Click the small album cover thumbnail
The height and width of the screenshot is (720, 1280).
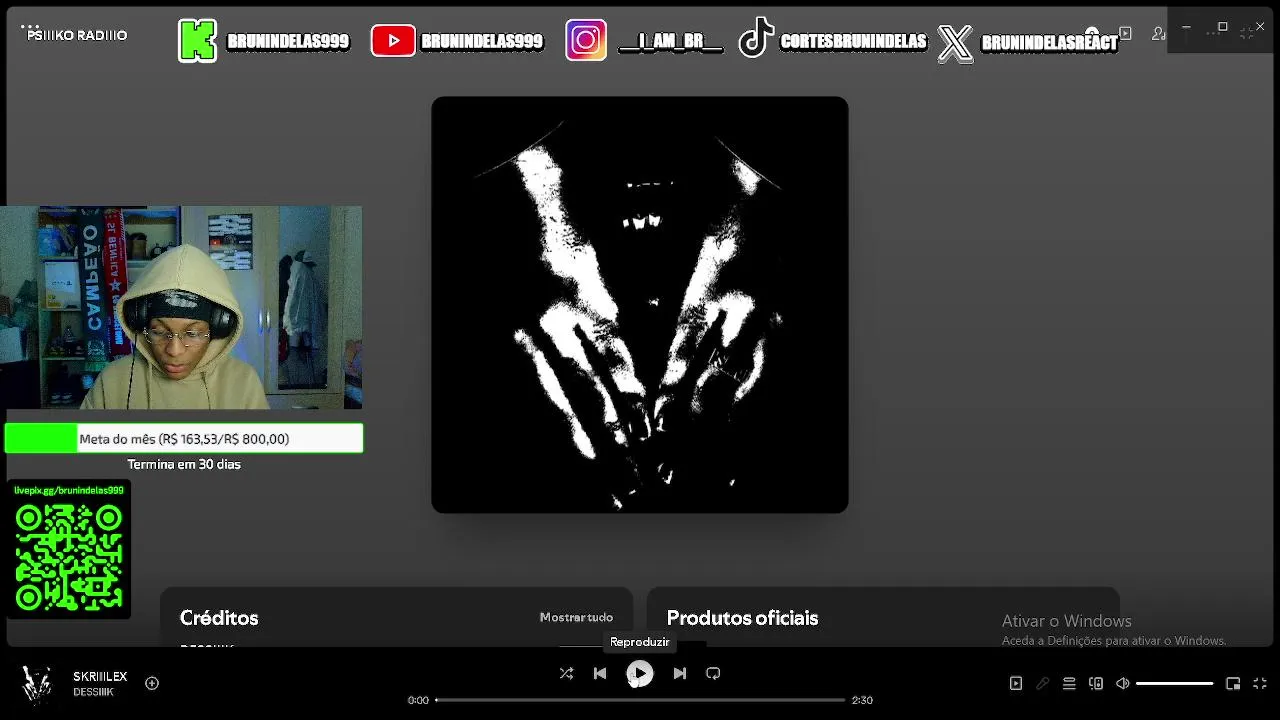point(37,684)
